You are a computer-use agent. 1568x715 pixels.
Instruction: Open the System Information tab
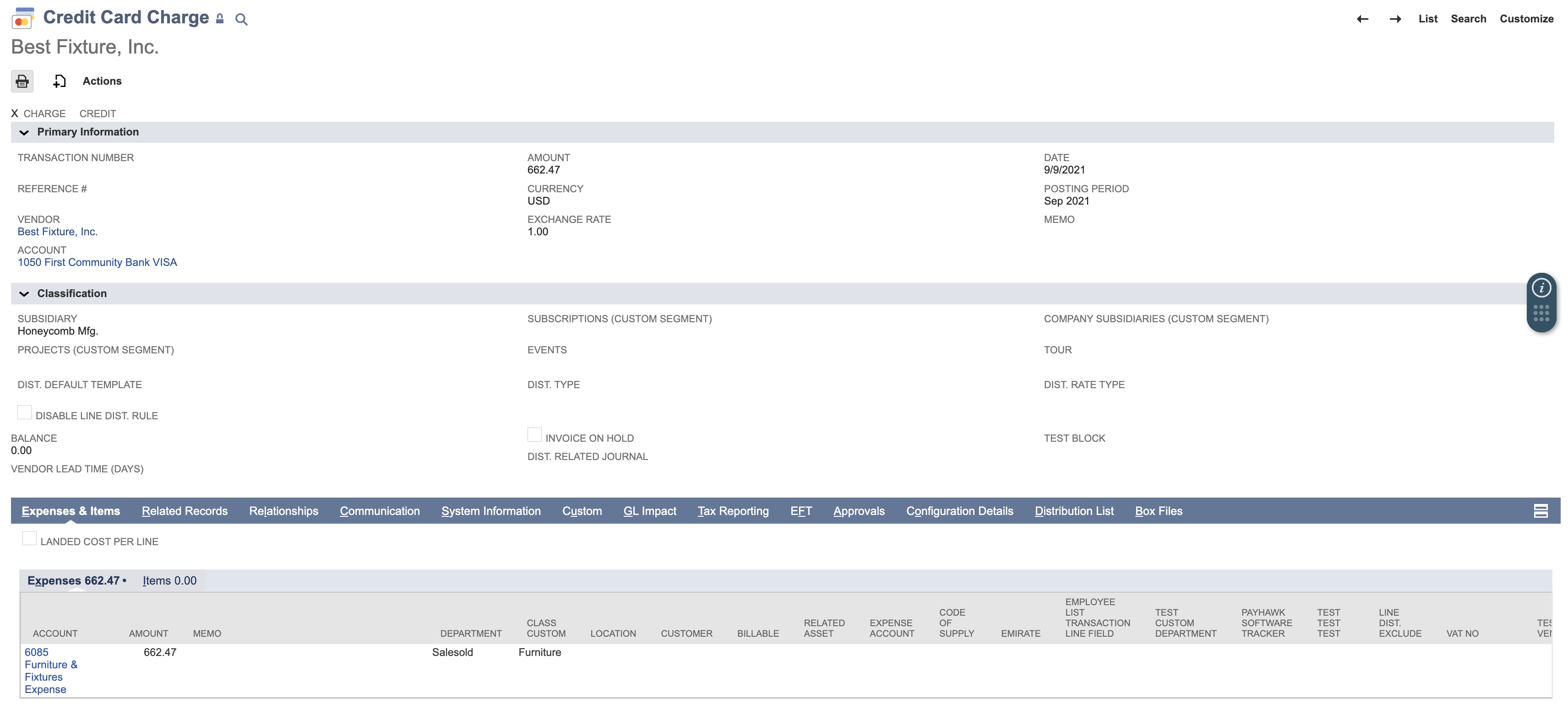pos(490,511)
